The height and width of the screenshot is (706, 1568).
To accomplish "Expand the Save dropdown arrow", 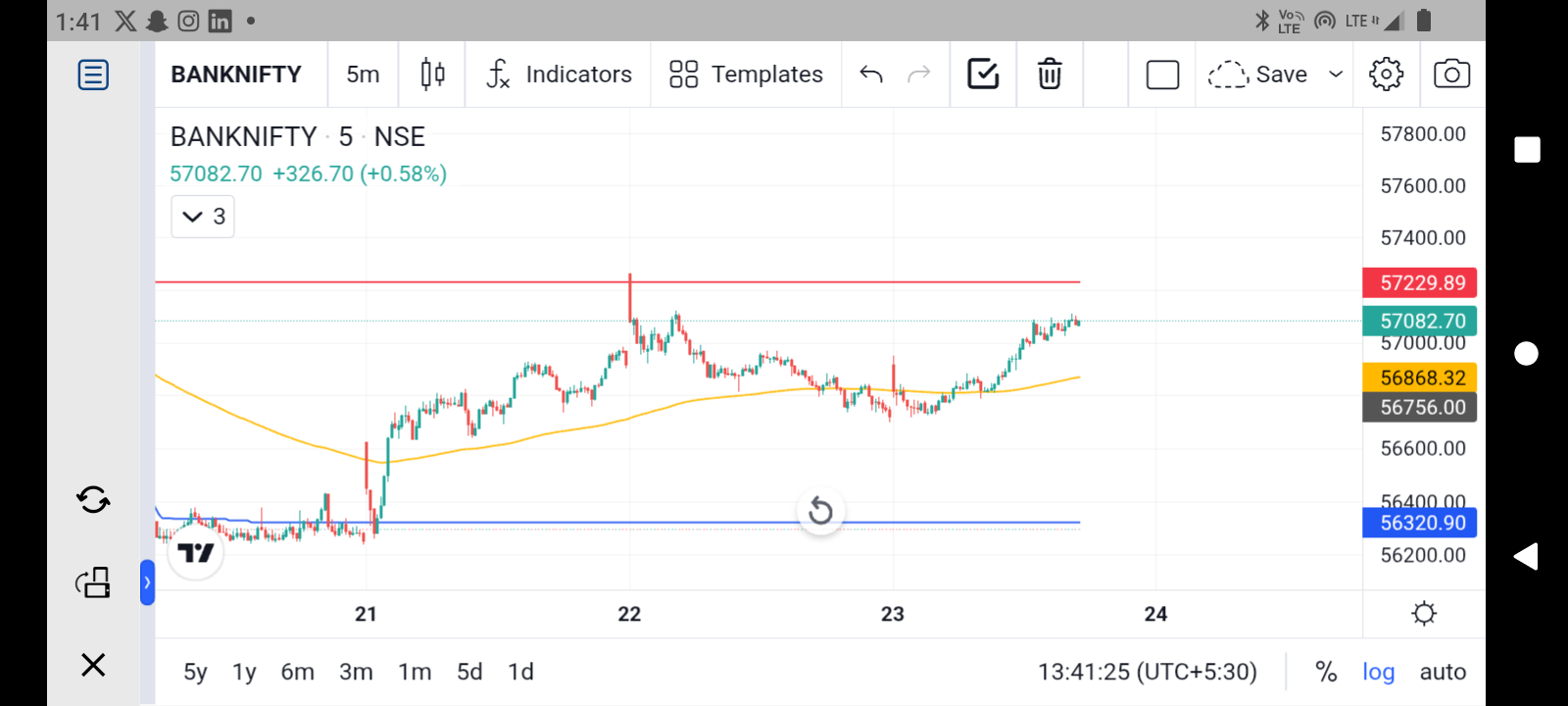I will pos(1335,75).
